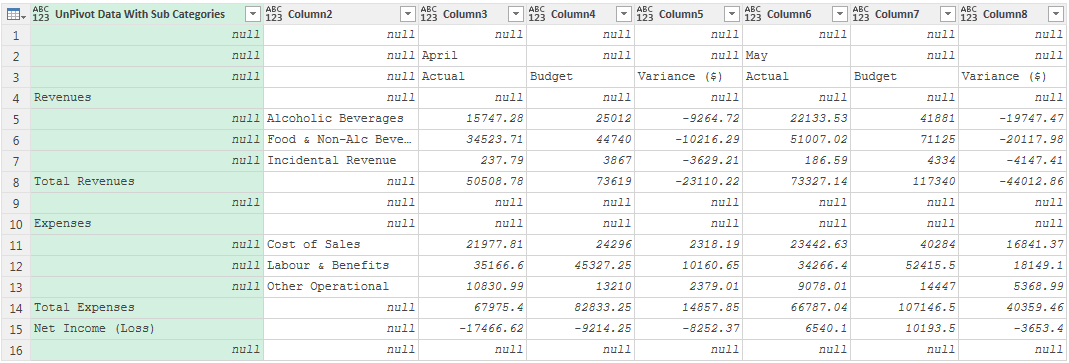Screen dimensions: 1069x363
Task: Click data type icon of first column header
Action: click(x=41, y=14)
